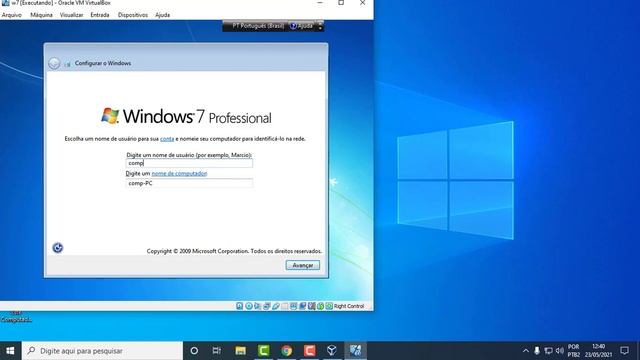Focus the computer name field 'comp-PC'
The width and height of the screenshot is (640, 360).
pyautogui.click(x=189, y=183)
